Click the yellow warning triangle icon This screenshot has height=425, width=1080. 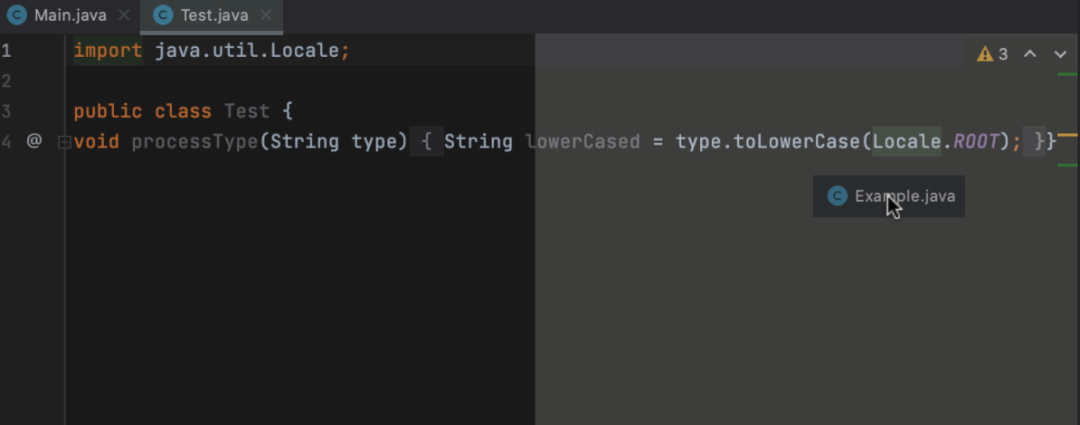click(985, 54)
